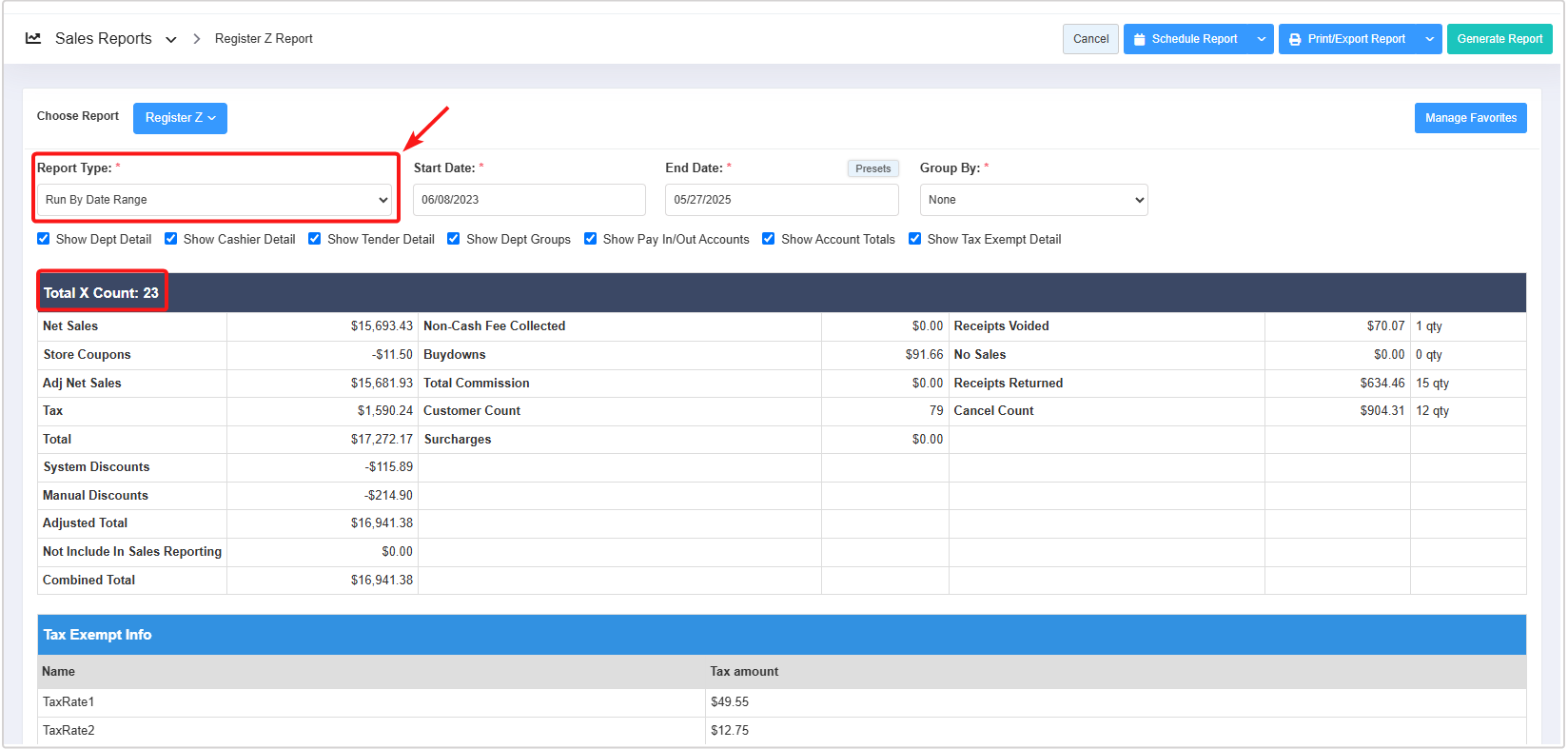The width and height of the screenshot is (1568, 749).
Task: Click the Sales Reports chart icon
Action: 33,38
